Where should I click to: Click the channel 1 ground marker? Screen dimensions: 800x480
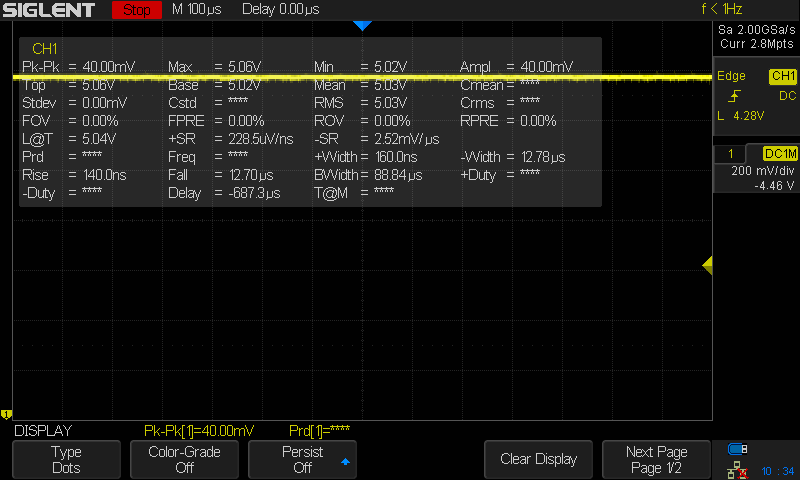[6, 414]
